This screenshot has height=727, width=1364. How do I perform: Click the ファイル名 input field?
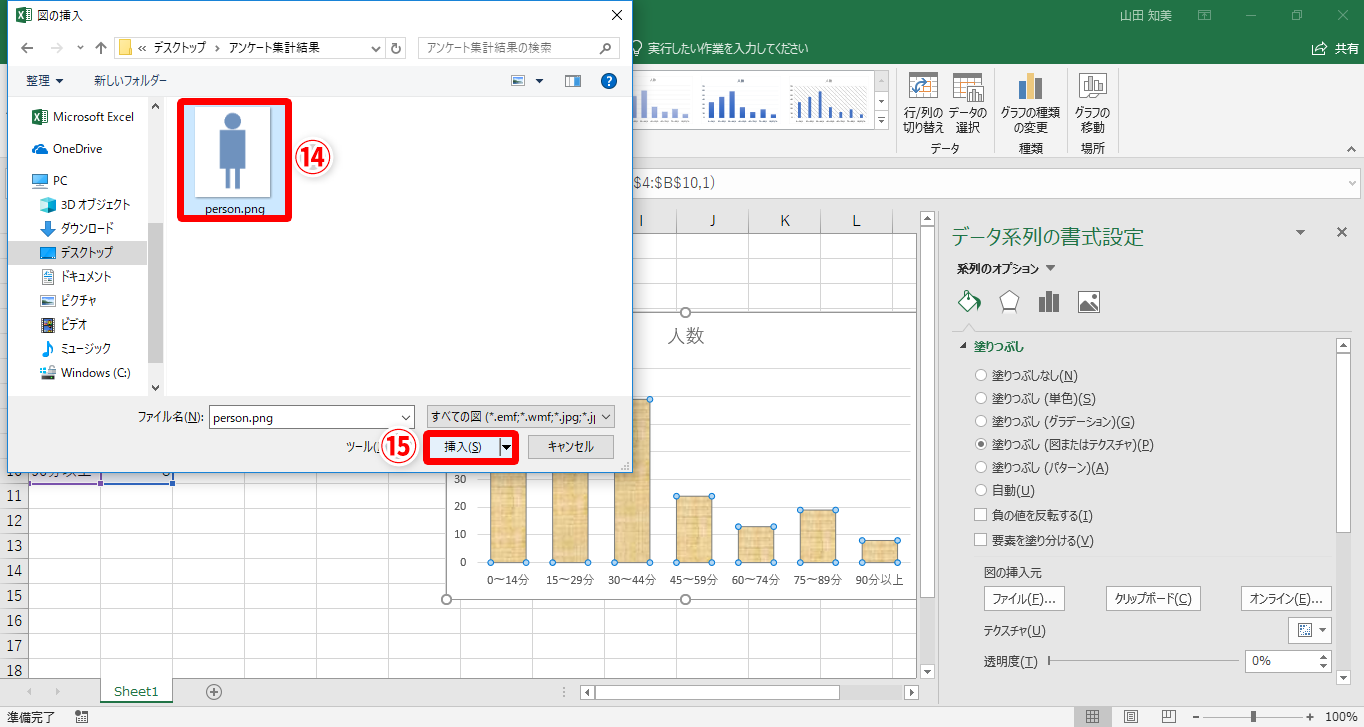[x=312, y=418]
